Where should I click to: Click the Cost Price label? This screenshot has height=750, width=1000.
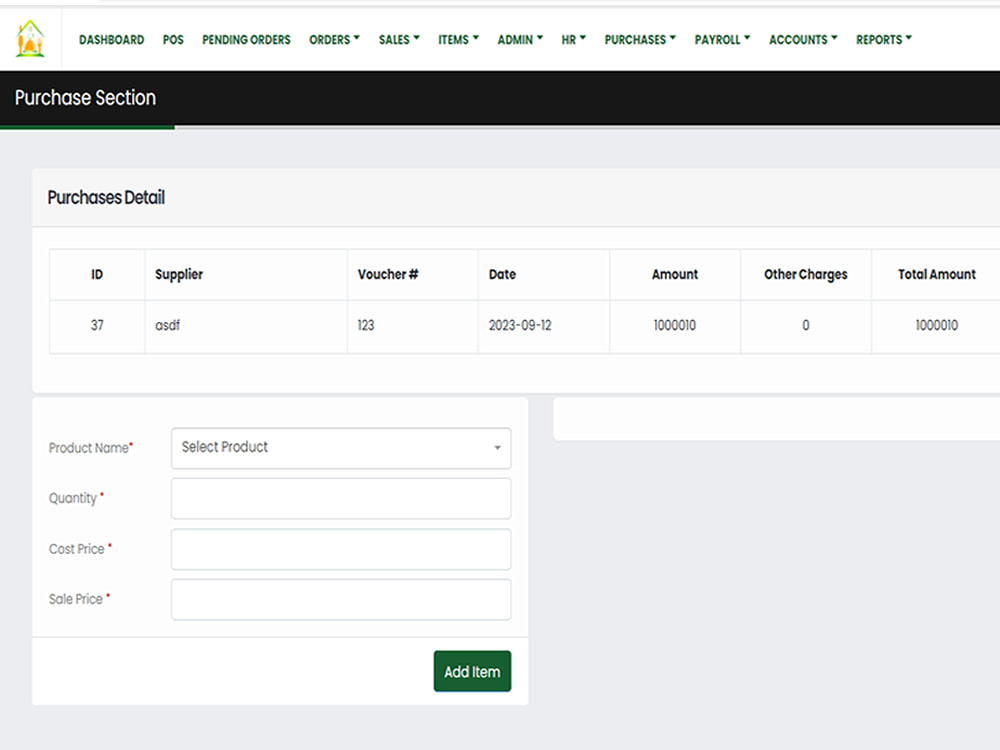(x=80, y=548)
